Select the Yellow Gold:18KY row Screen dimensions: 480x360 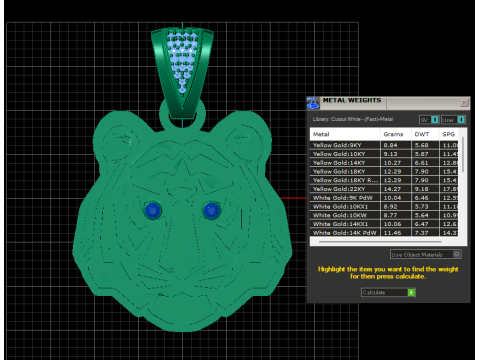click(385, 171)
